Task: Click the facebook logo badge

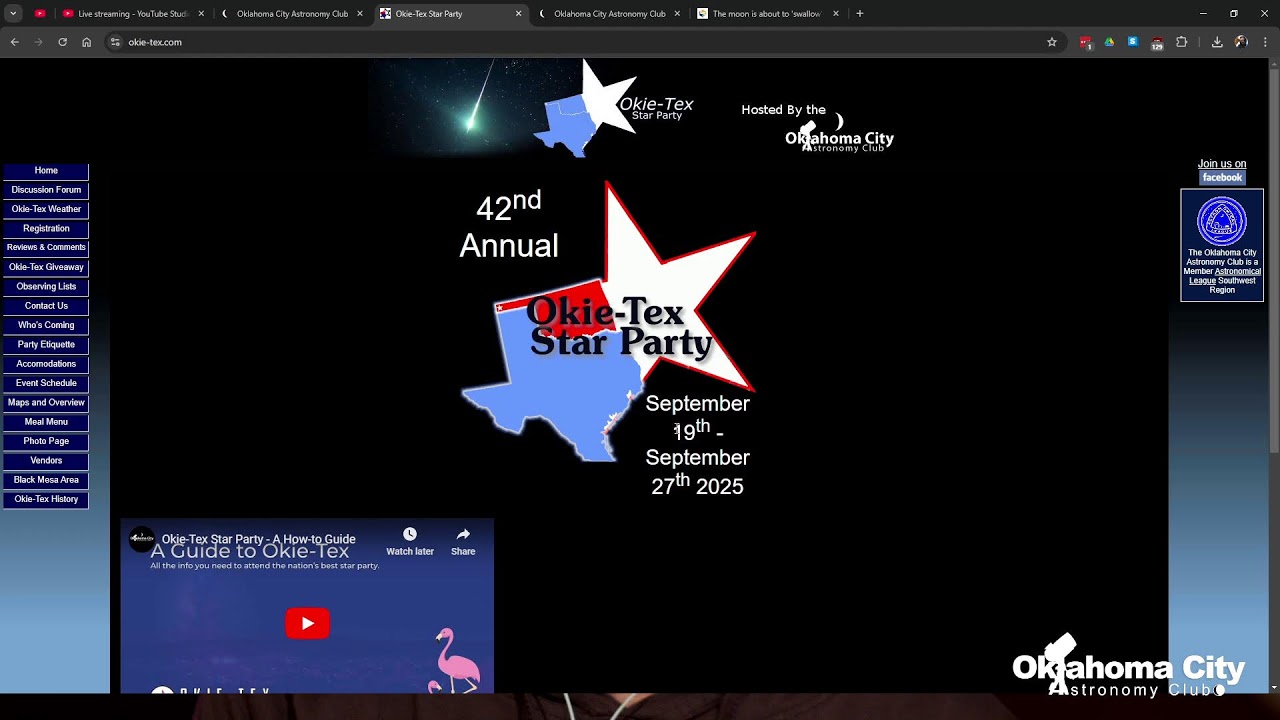Action: click(1222, 178)
